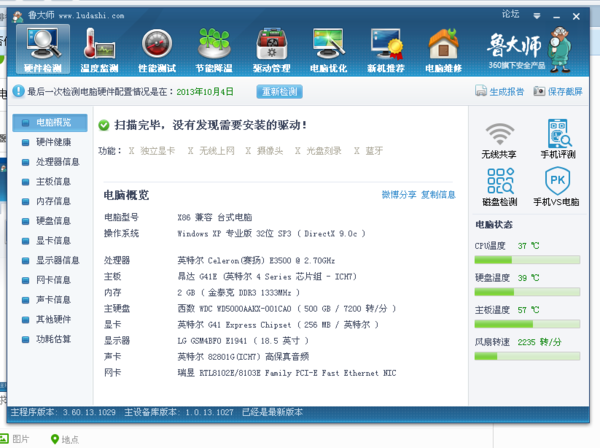
Task: Click the CPU温度 temperature bar
Action: (527, 259)
